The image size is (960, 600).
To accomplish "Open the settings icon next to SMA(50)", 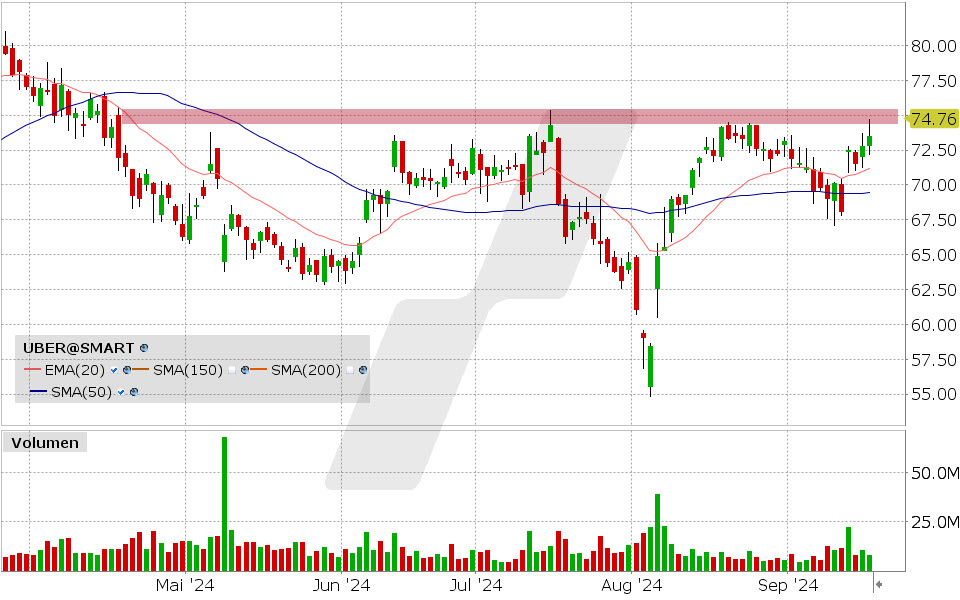I will click(134, 392).
